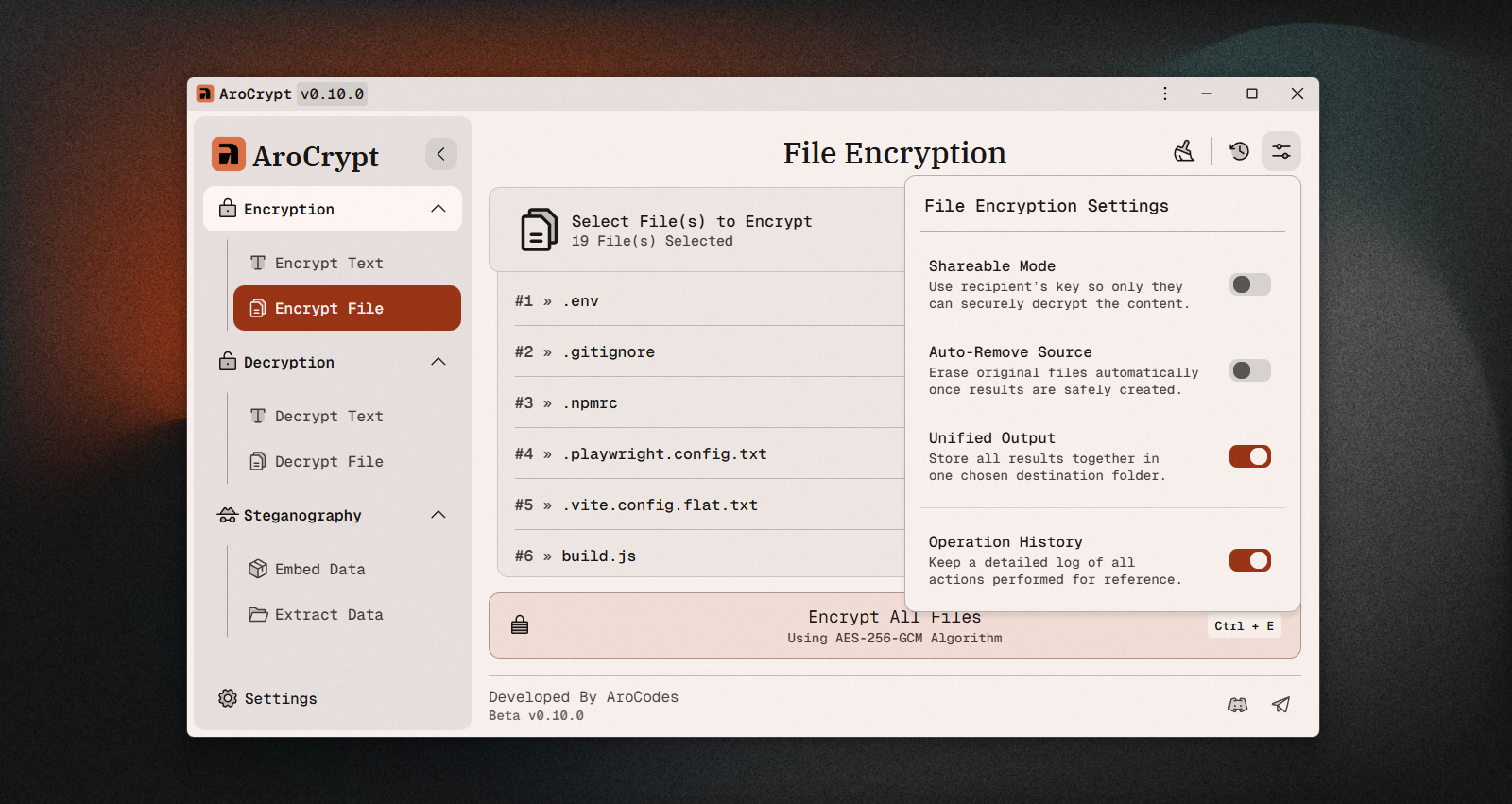The width and height of the screenshot is (1512, 804).
Task: Select the .gitignore file row
Action: 701,351
